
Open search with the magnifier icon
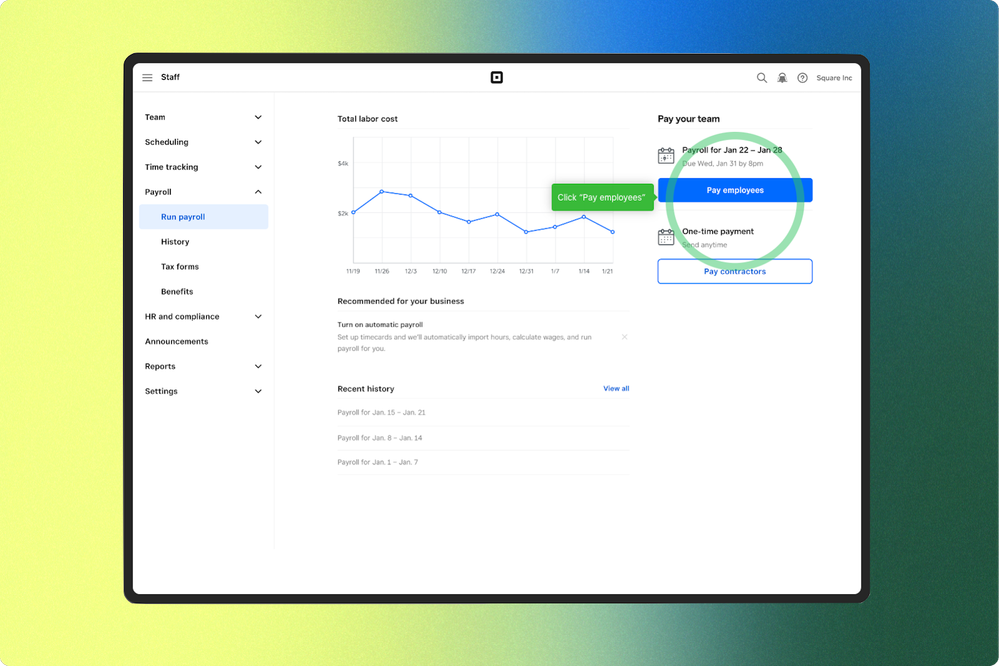coord(762,78)
